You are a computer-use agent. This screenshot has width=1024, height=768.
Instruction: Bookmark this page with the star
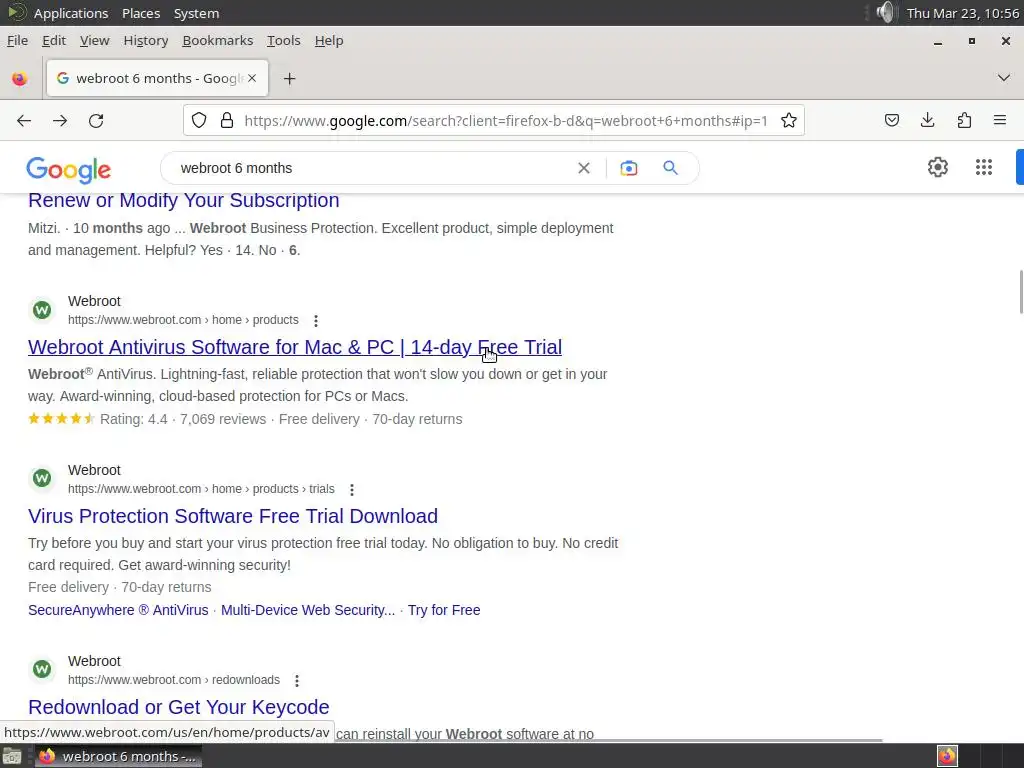[x=789, y=120]
